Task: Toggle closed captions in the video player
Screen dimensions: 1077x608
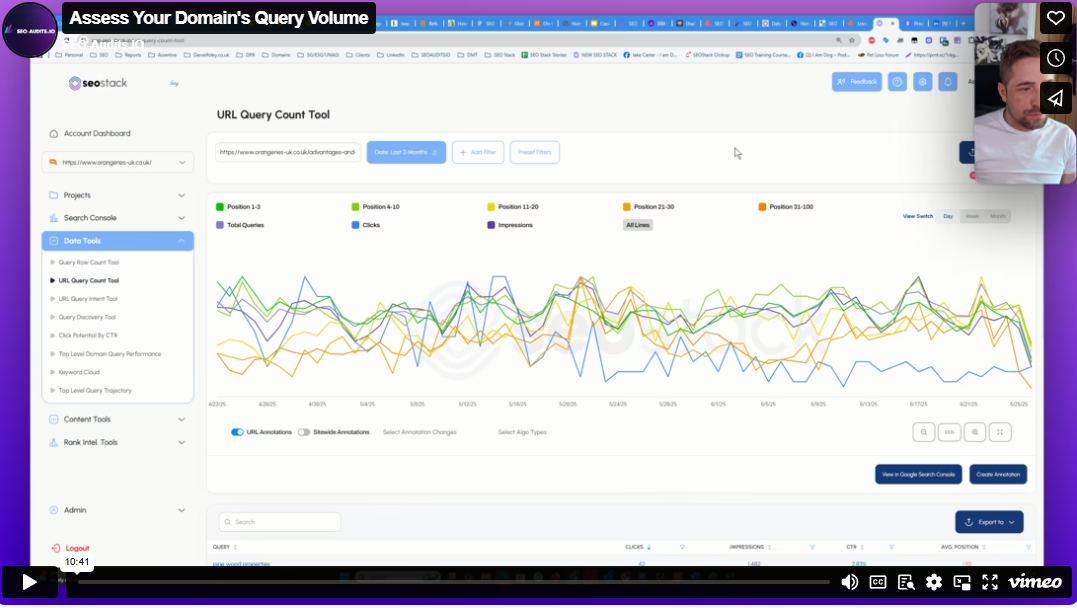Action: (878, 582)
